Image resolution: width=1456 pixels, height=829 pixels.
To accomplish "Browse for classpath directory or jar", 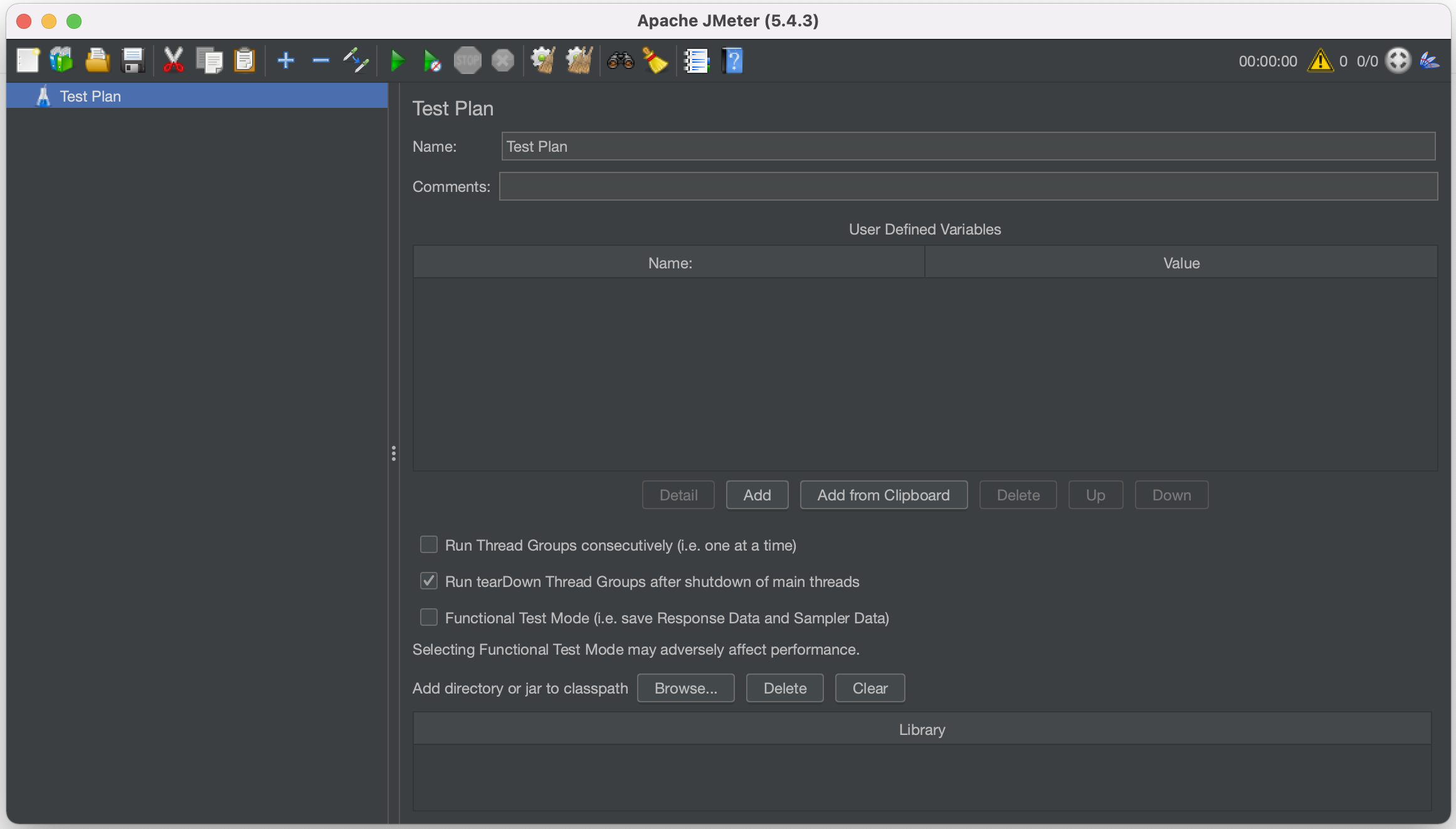I will pyautogui.click(x=685, y=688).
